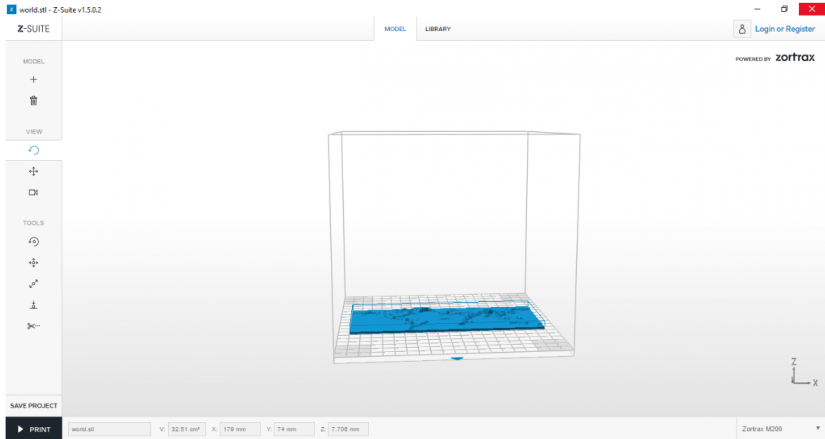Select the rotate view tool
The image size is (825, 439).
point(34,151)
